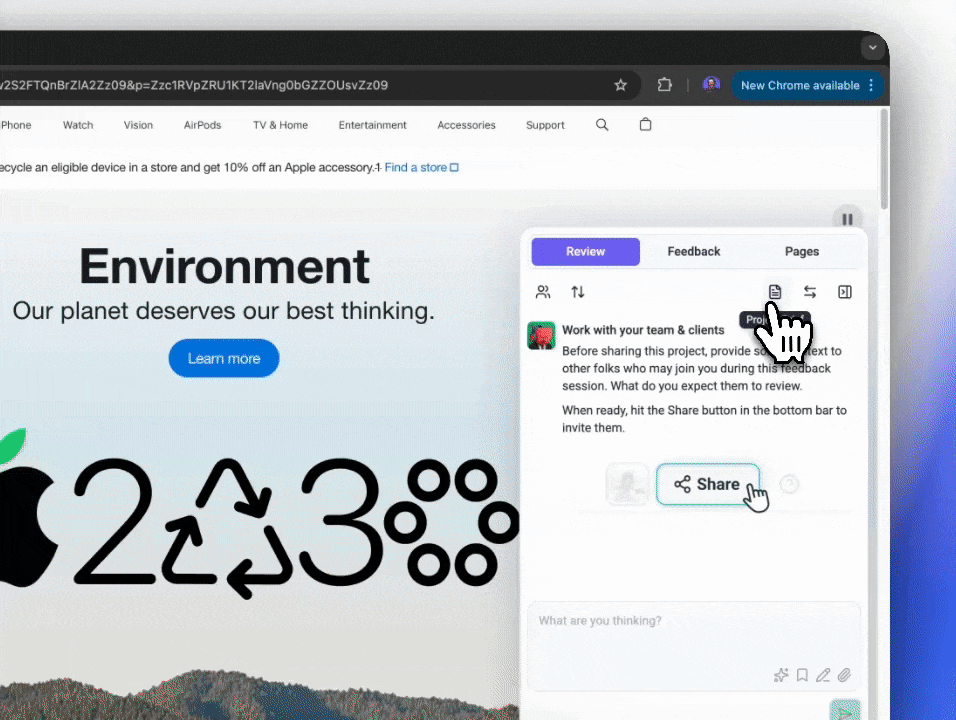Attach a file with the paperclip icon

pyautogui.click(x=844, y=675)
